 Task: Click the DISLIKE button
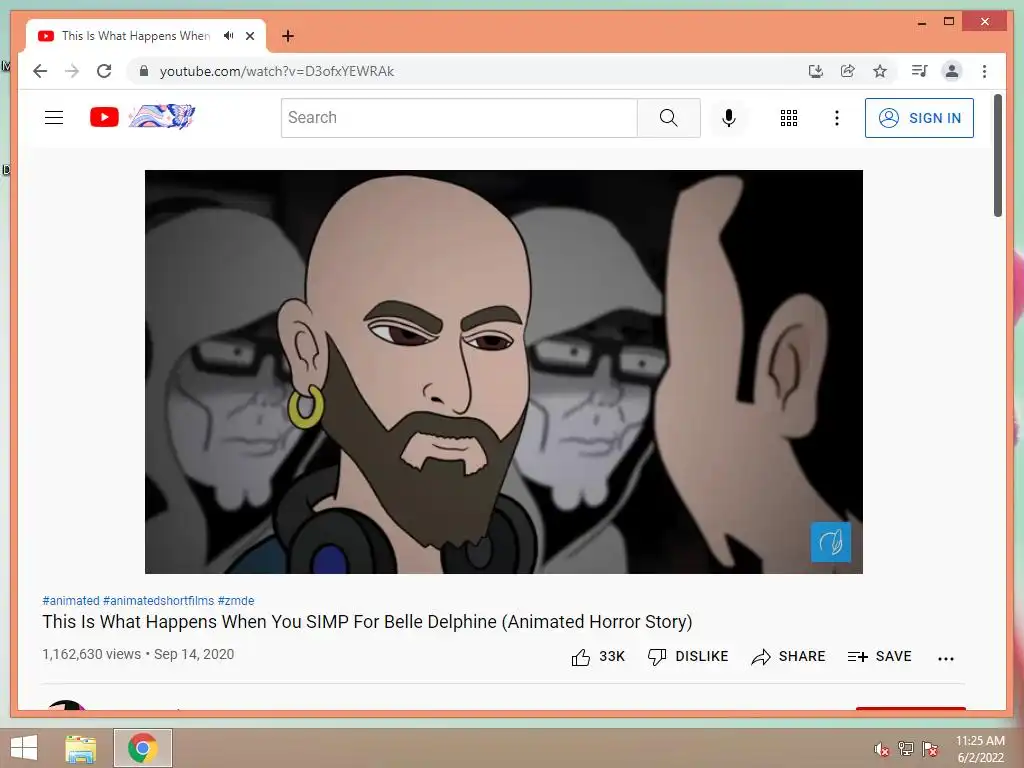tap(688, 656)
